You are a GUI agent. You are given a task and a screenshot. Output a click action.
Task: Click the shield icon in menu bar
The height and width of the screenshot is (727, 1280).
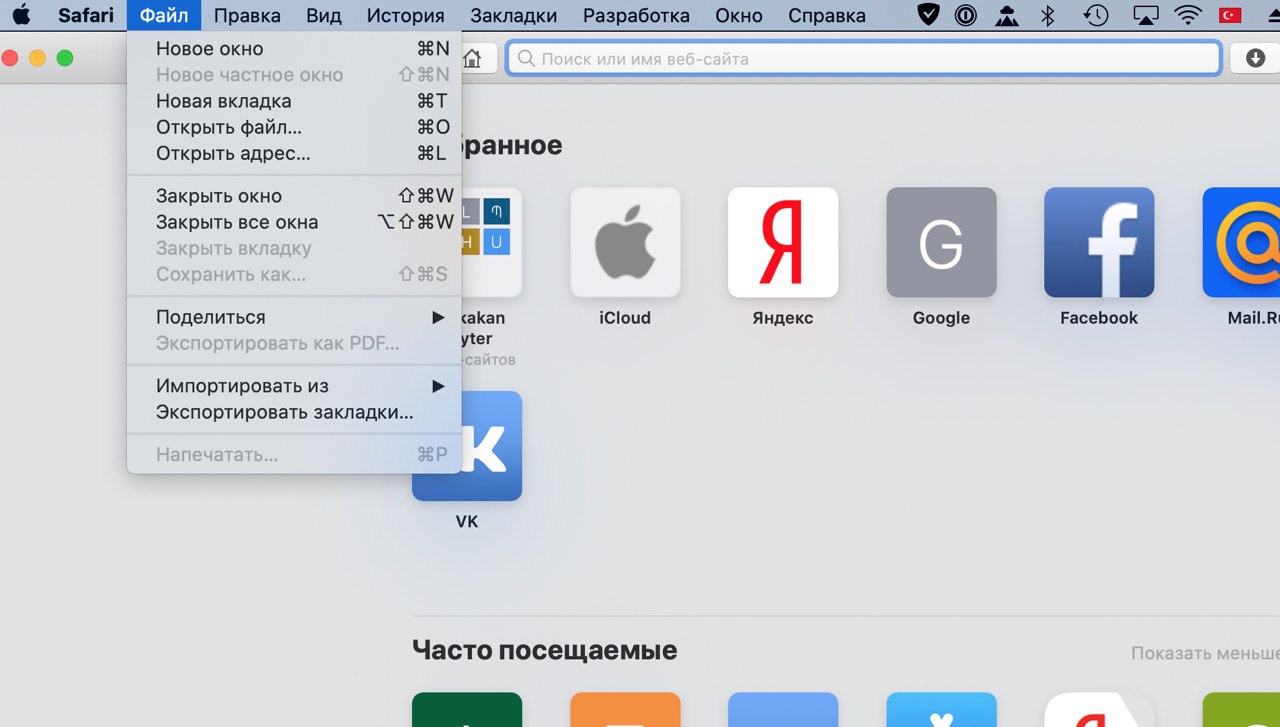(928, 15)
